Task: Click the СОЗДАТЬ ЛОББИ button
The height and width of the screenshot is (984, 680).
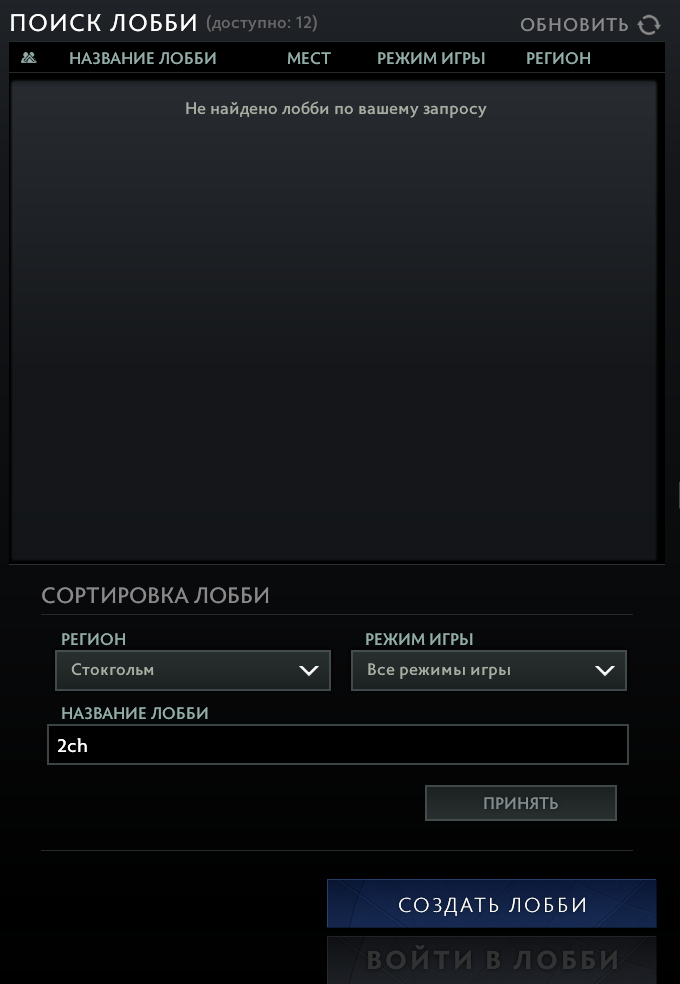Action: [x=492, y=904]
